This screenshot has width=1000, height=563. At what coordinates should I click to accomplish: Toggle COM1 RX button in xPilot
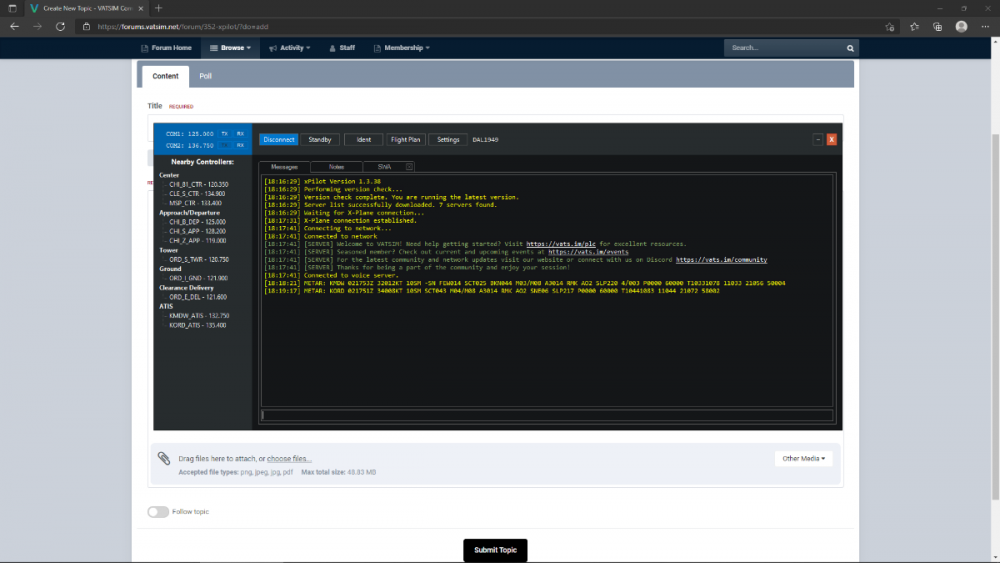[x=240, y=134]
